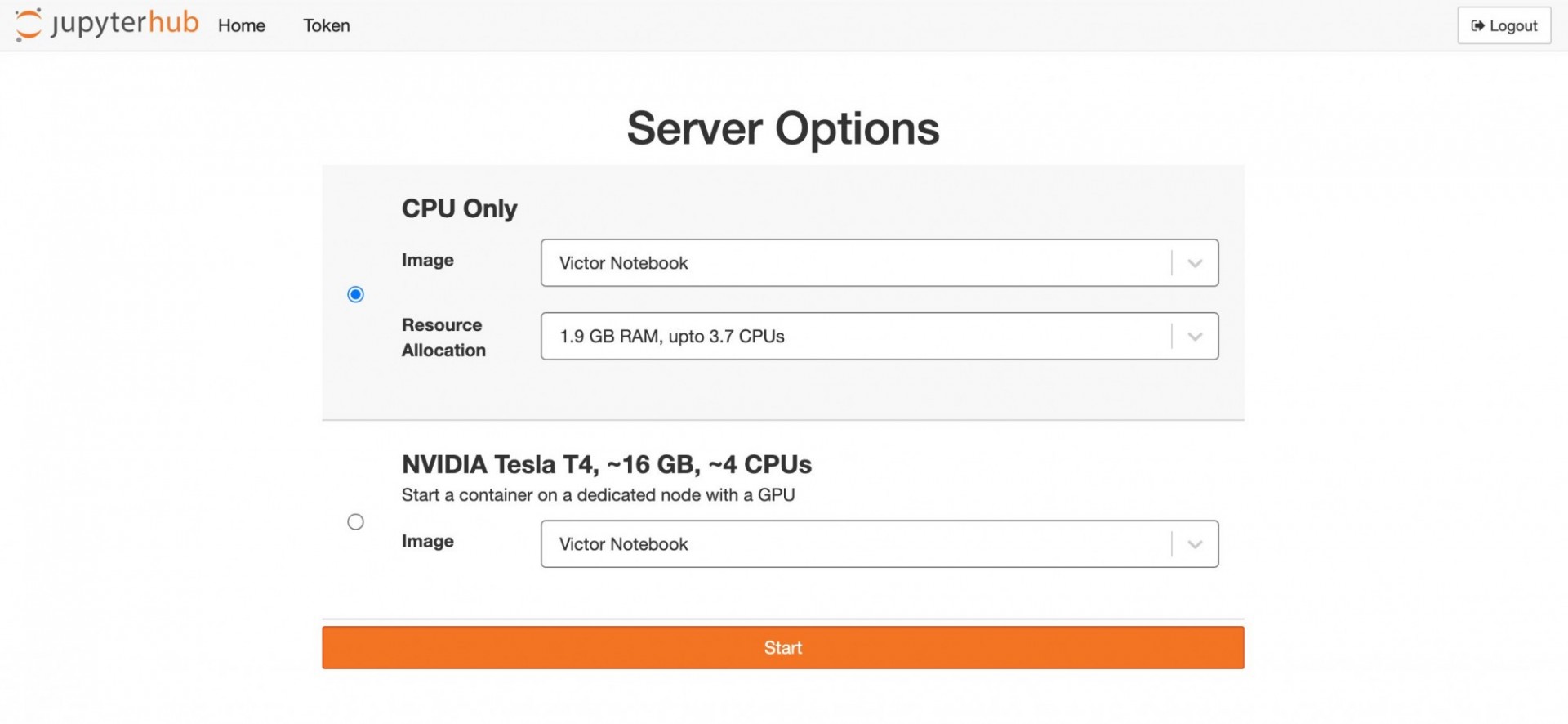Click the "NVIDIA Tesla T4, ~16 GB, ~4 CPUs" heading
Viewport: 1568px width, 724px height.
click(x=606, y=464)
